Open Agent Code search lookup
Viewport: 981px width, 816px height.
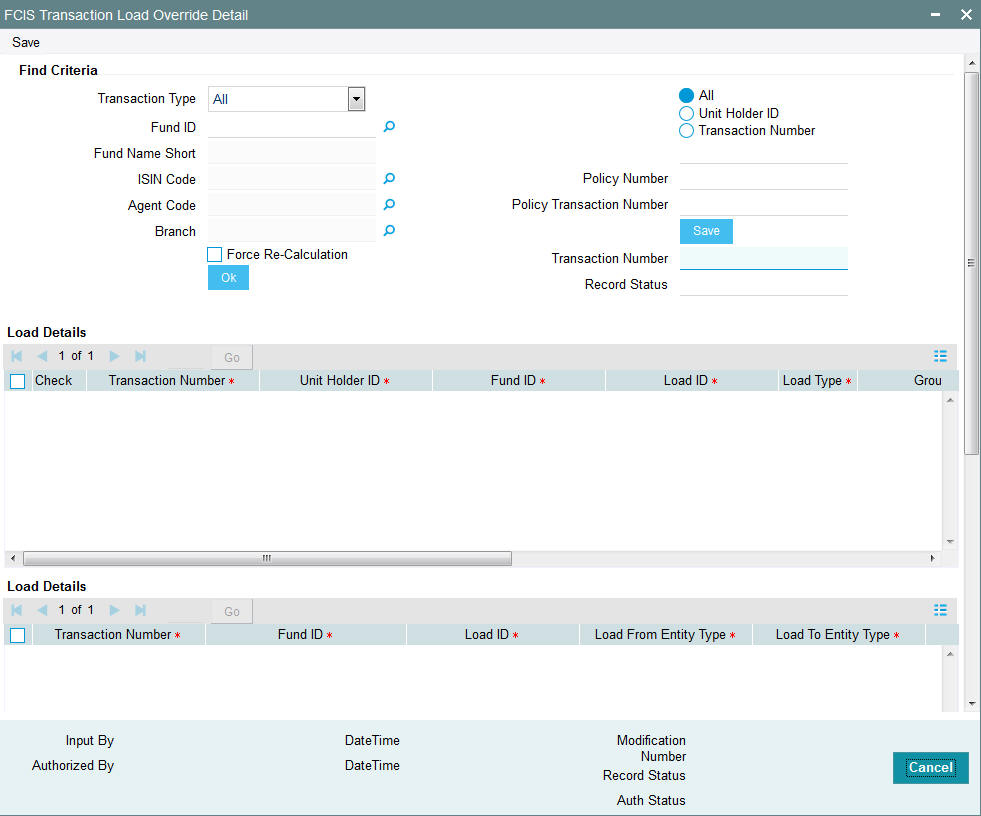point(389,205)
